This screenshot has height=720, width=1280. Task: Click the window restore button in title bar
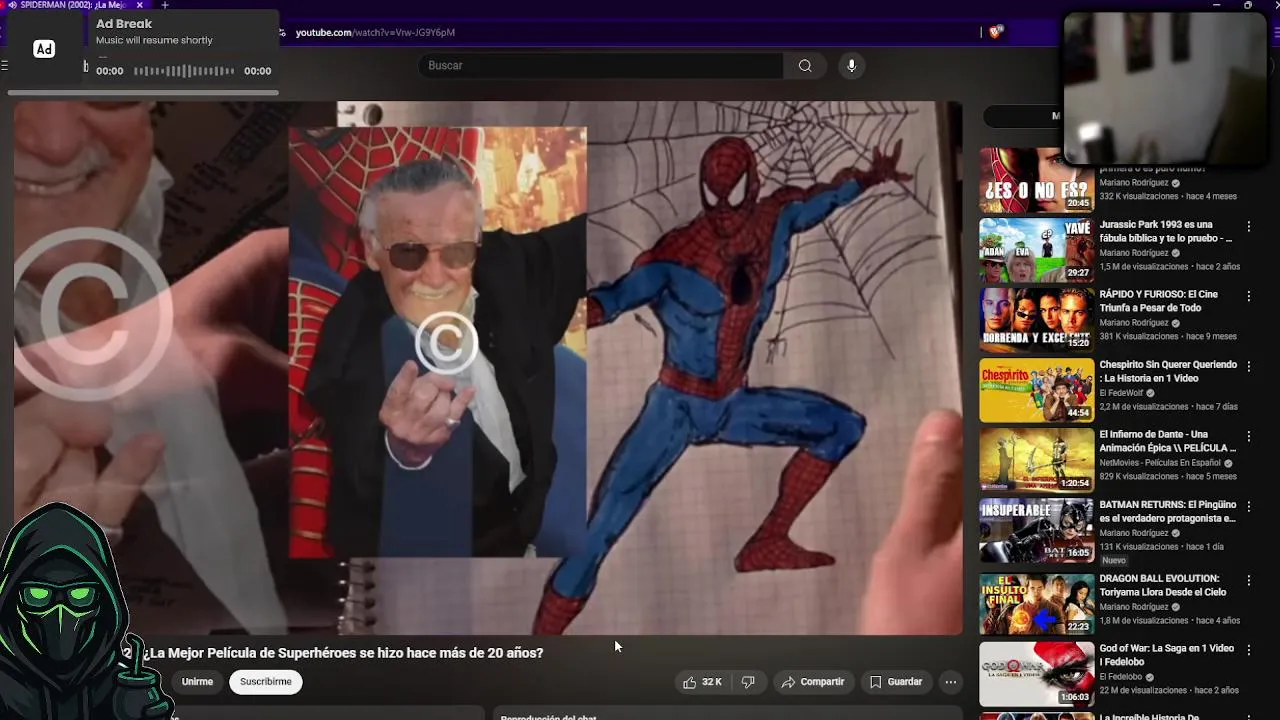(x=1247, y=5)
